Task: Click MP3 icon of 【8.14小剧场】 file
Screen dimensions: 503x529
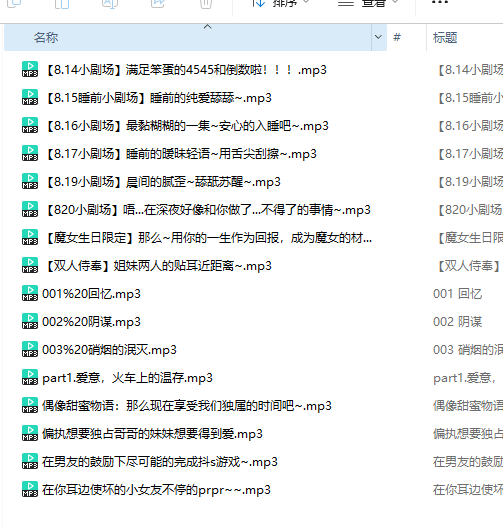Action: pyautogui.click(x=30, y=69)
